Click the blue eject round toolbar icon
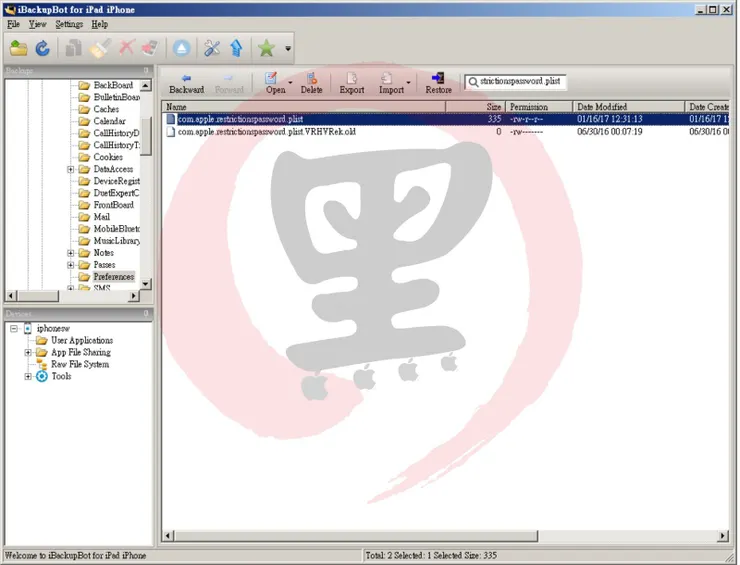This screenshot has width=740, height=565. (x=181, y=48)
